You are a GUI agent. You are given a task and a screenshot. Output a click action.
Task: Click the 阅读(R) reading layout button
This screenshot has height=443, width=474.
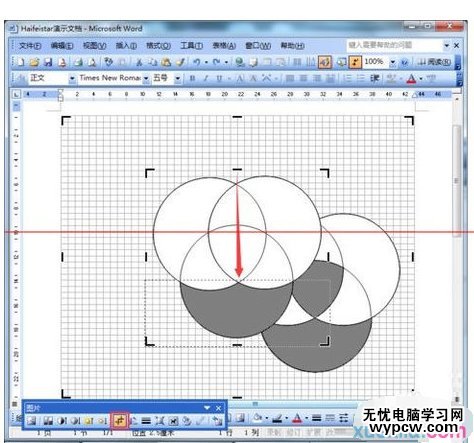coord(434,62)
